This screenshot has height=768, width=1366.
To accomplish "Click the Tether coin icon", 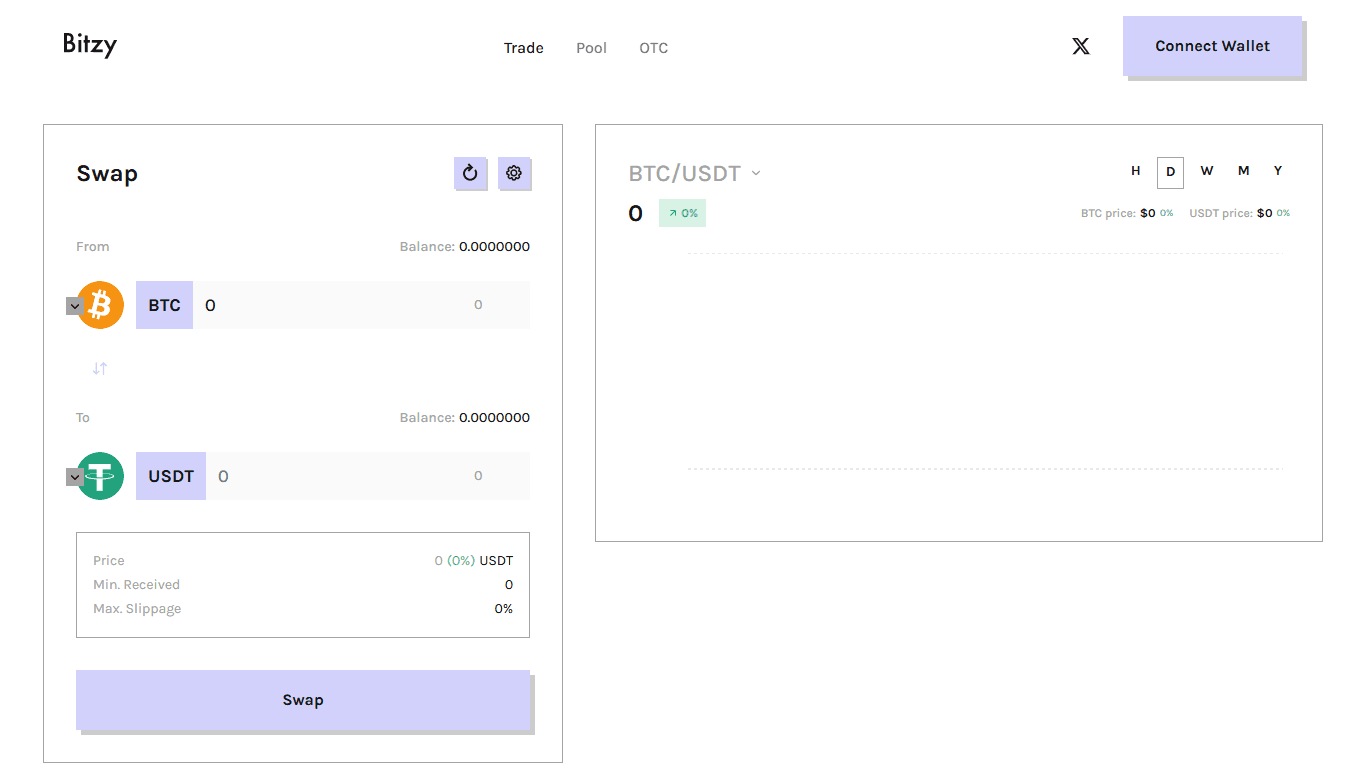I will click(100, 476).
